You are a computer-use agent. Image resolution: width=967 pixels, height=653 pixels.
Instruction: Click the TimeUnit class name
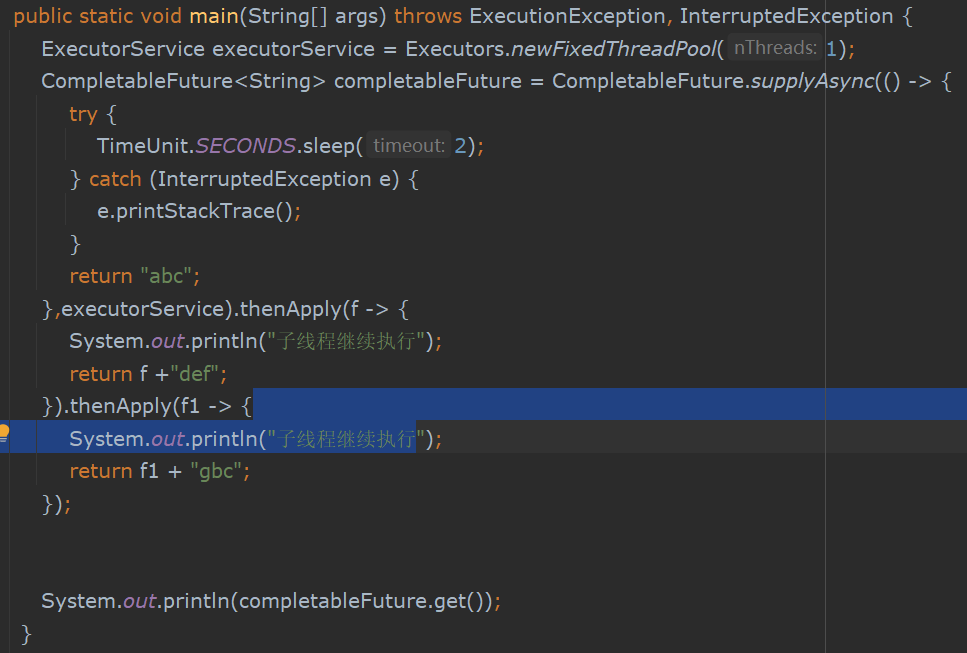(x=142, y=146)
